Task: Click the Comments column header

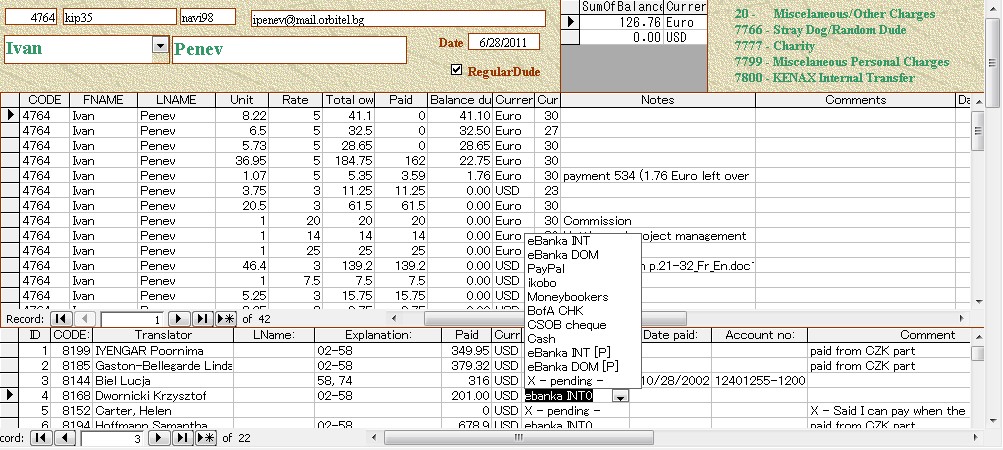Action: (x=855, y=100)
